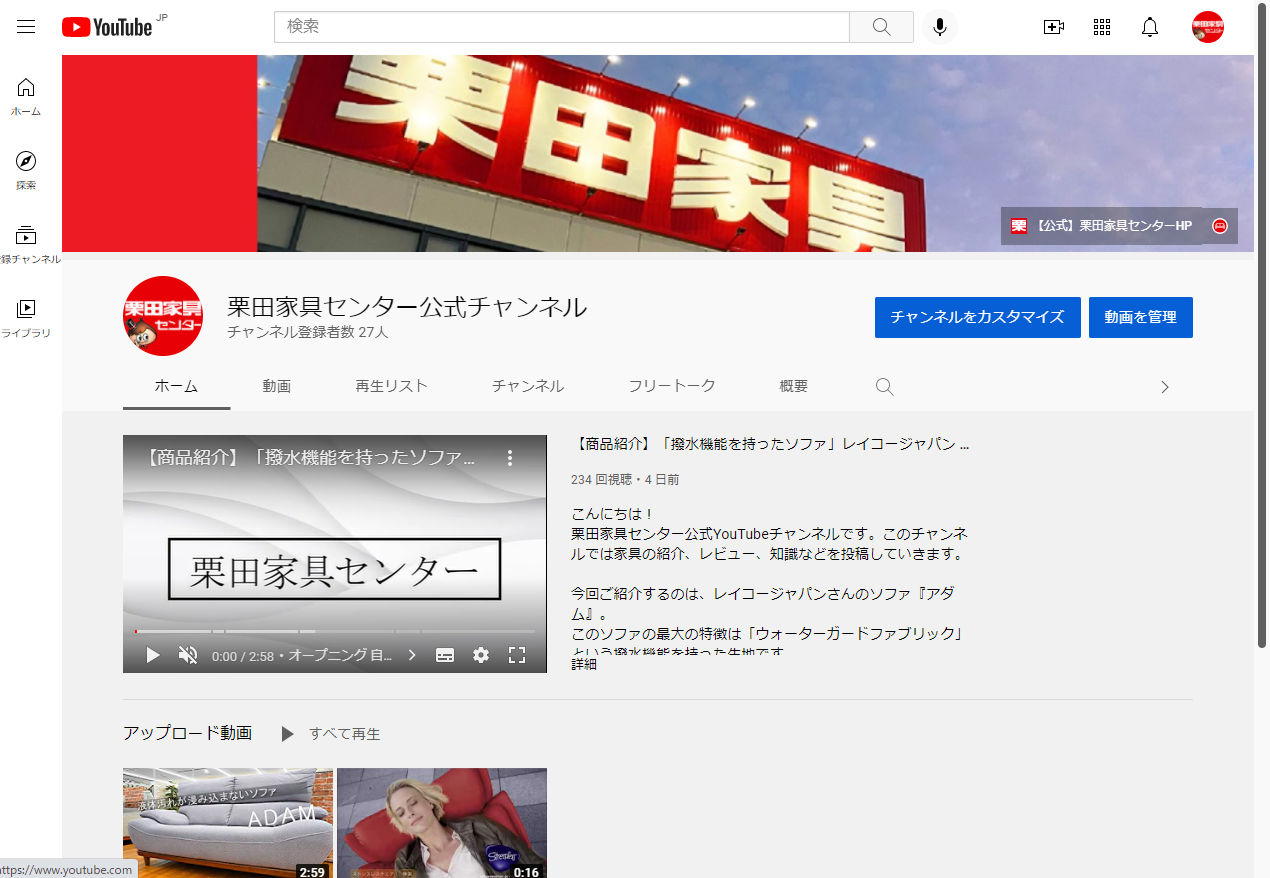Click the search magnifier button

pyautogui.click(x=881, y=27)
